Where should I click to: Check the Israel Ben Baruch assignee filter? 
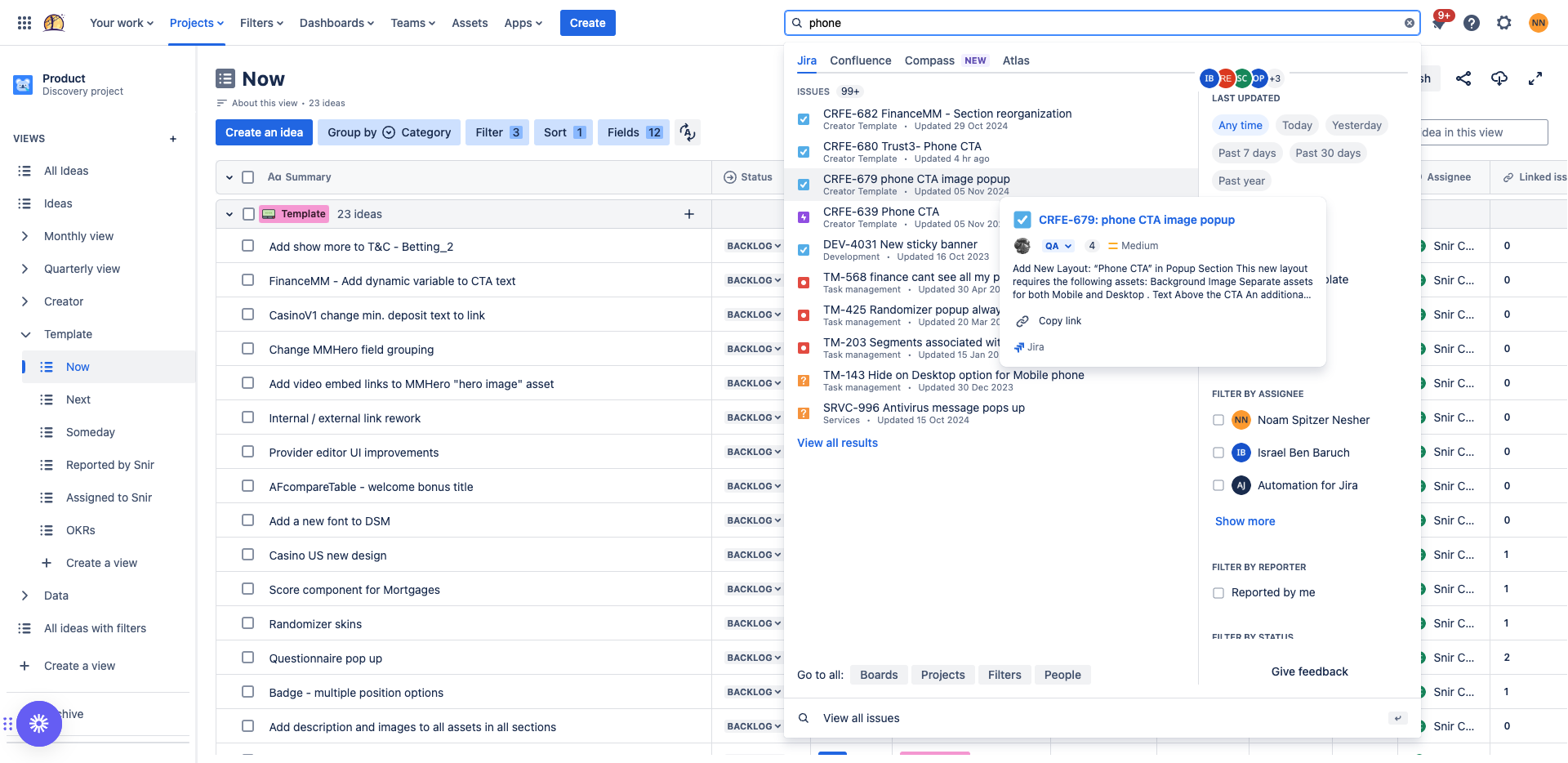point(1218,453)
